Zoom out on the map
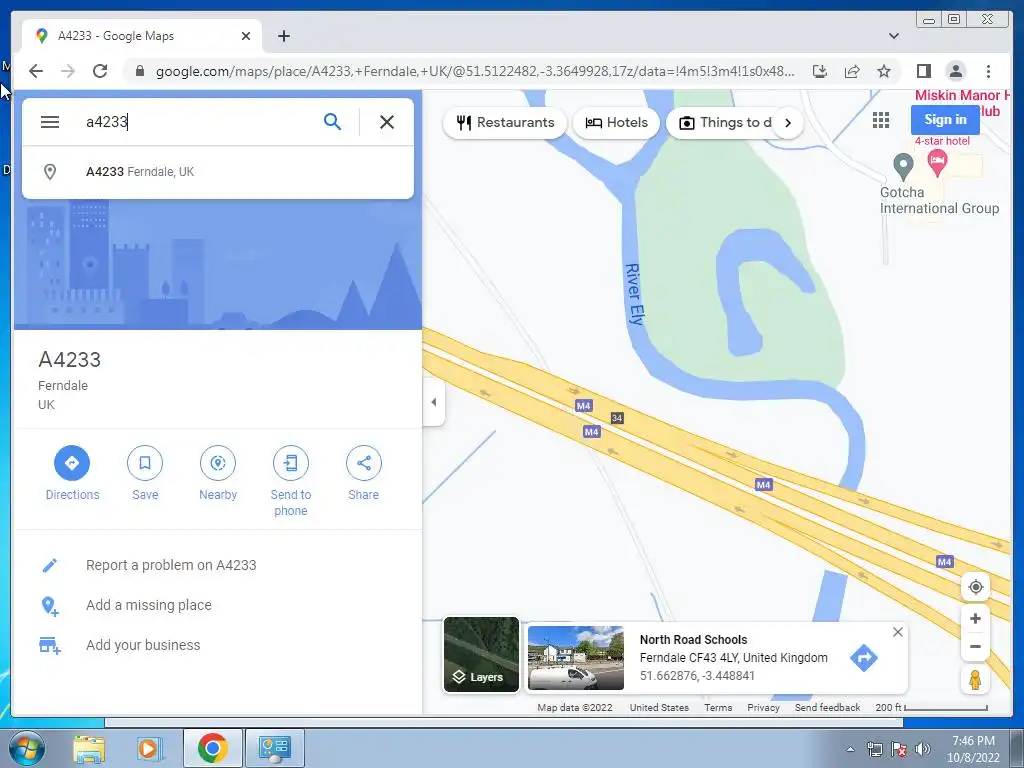The width and height of the screenshot is (1024, 768). (x=975, y=647)
